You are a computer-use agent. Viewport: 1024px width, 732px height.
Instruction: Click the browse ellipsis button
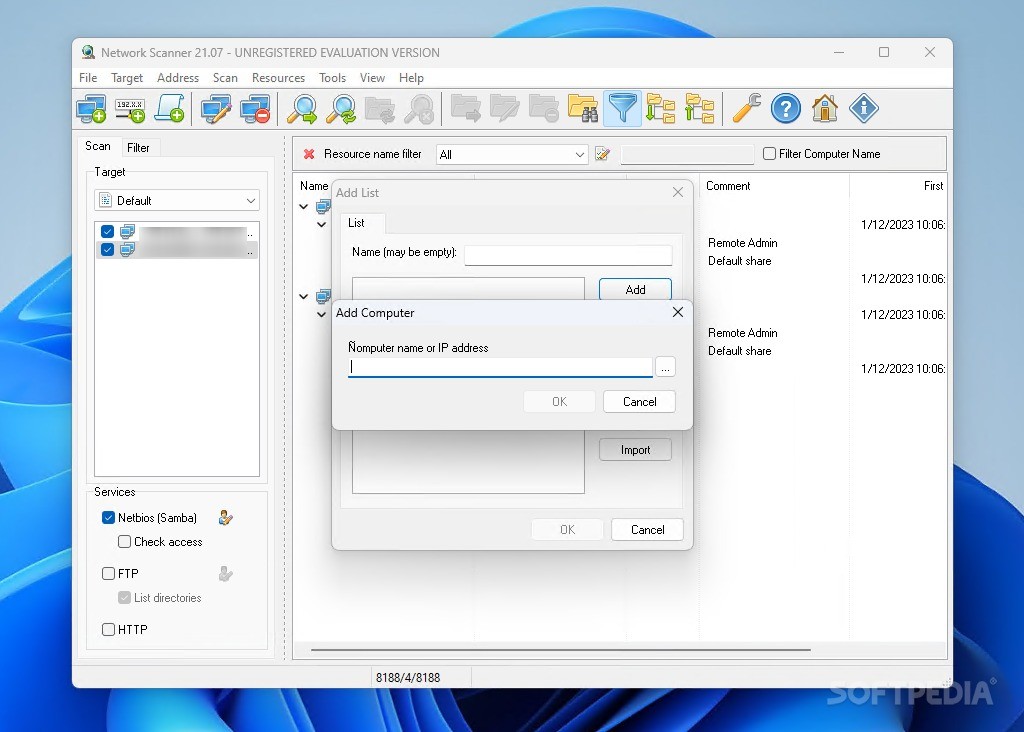pos(665,367)
